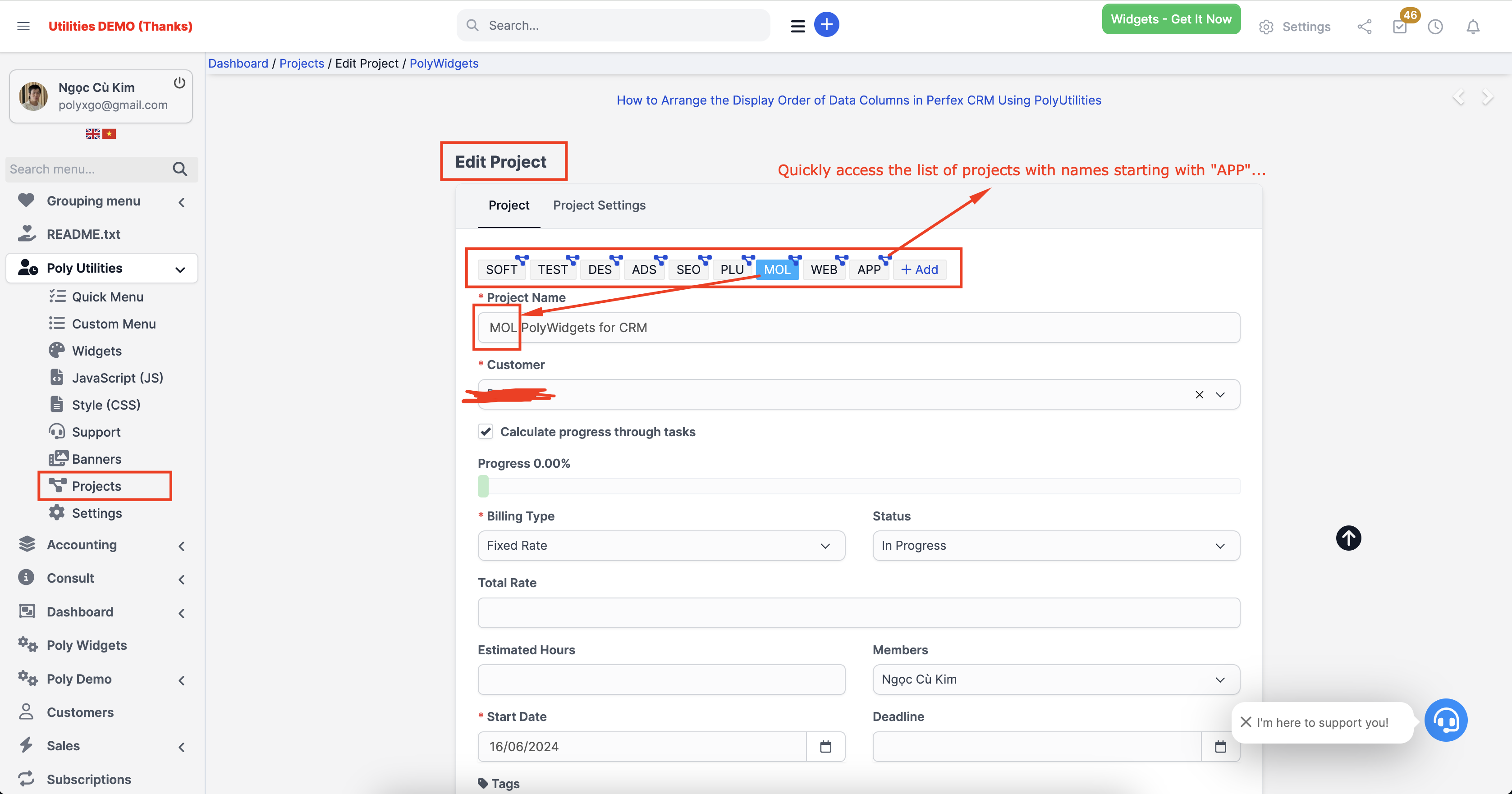This screenshot has height=794, width=1512.
Task: Open the In Progress status dropdown
Action: click(1055, 545)
